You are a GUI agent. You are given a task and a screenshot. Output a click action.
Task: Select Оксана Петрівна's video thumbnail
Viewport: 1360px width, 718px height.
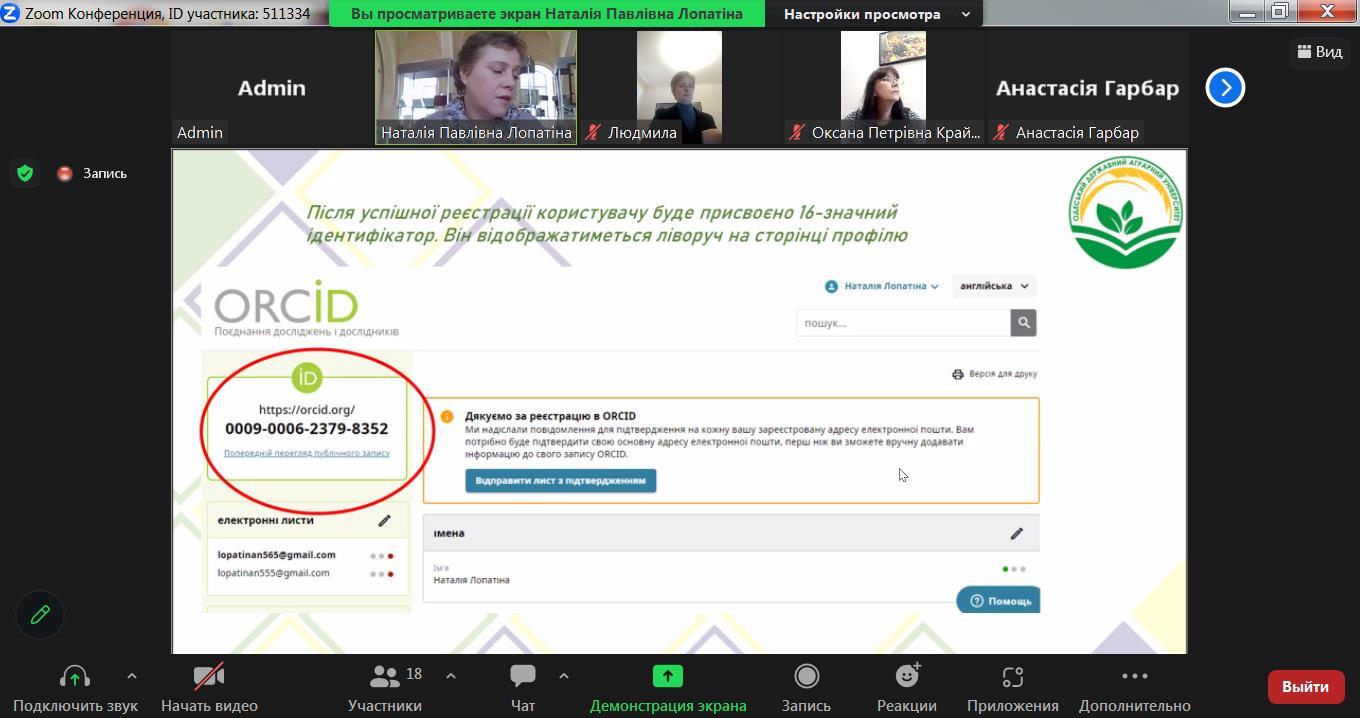pos(883,87)
